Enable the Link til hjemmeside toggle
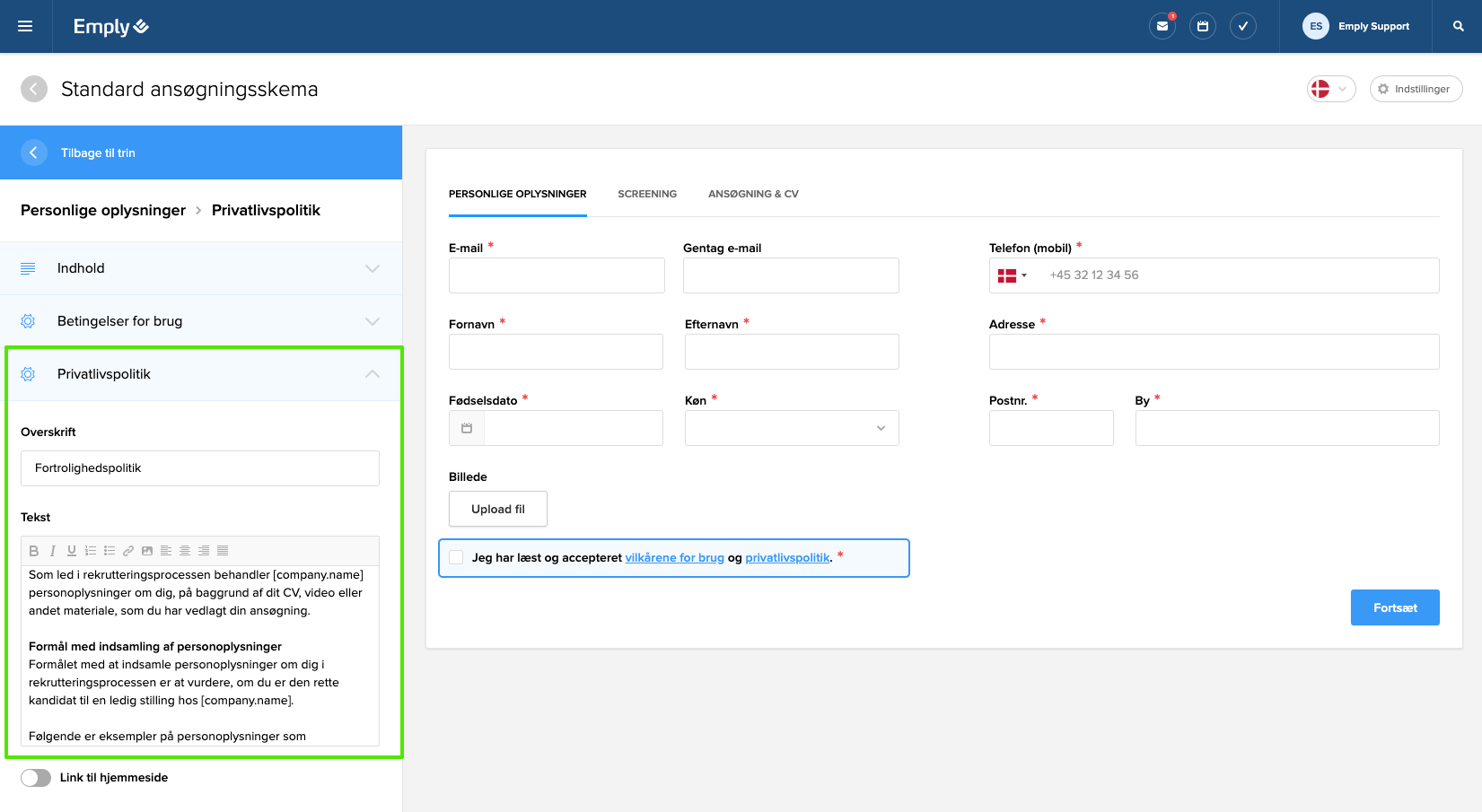Image resolution: width=1482 pixels, height=812 pixels. pyautogui.click(x=36, y=778)
